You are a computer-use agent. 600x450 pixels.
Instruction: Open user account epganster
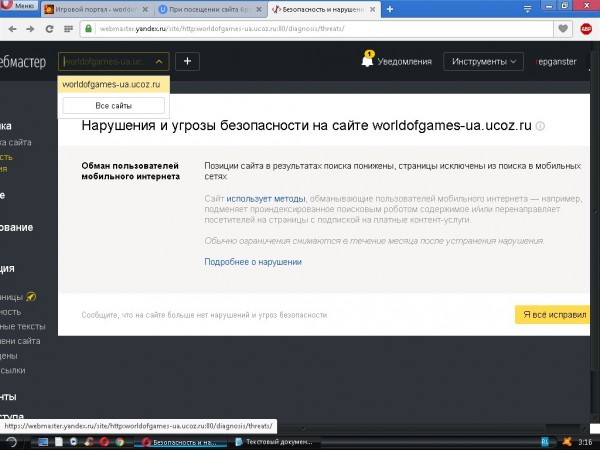coord(556,62)
